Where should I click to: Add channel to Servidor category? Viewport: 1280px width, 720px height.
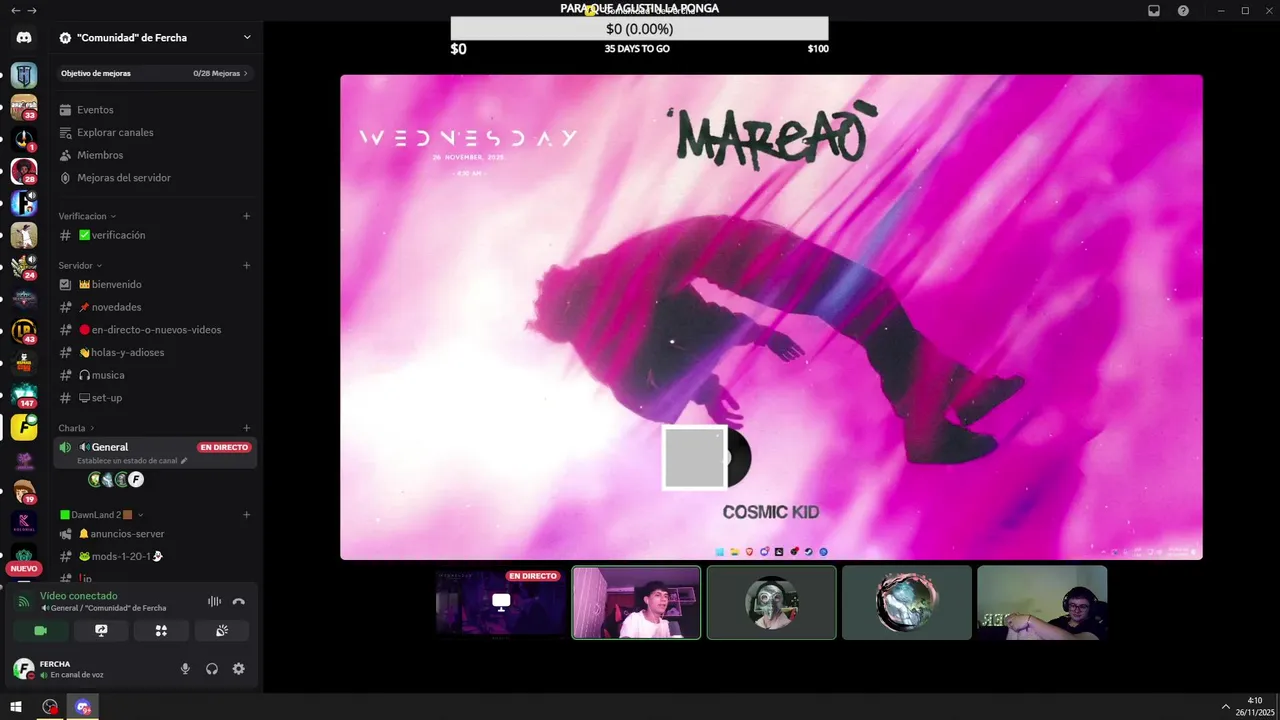246,265
